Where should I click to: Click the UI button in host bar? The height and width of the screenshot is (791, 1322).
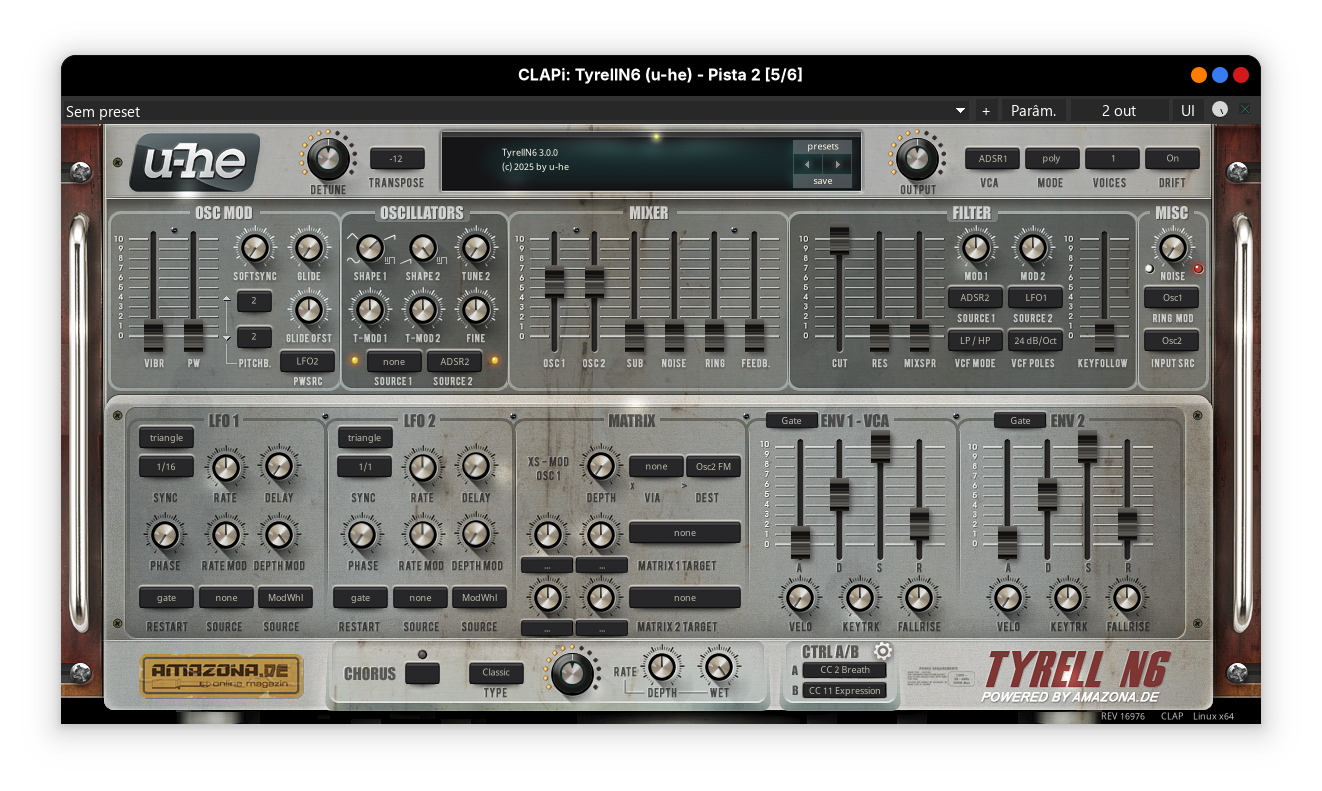(1187, 111)
